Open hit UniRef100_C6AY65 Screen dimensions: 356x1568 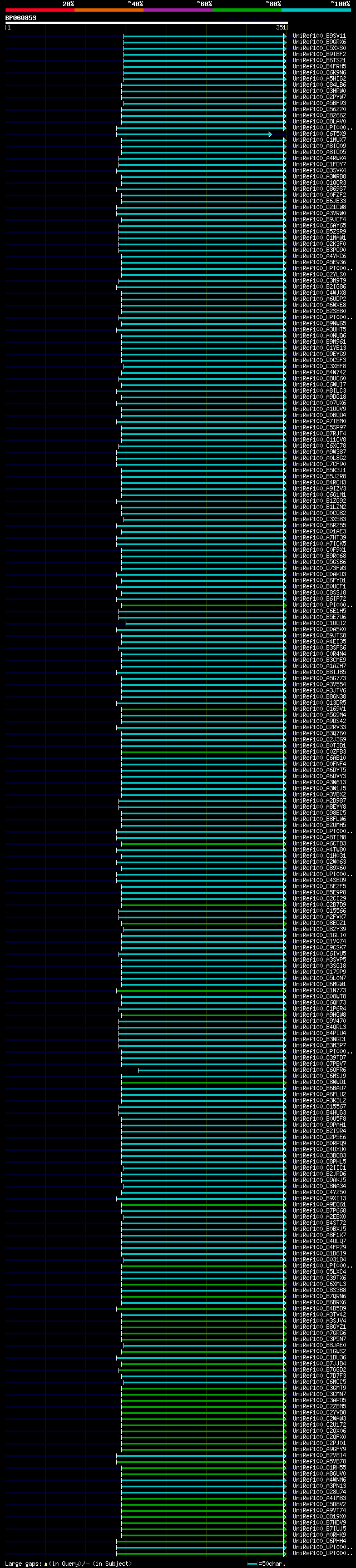(x=319, y=225)
